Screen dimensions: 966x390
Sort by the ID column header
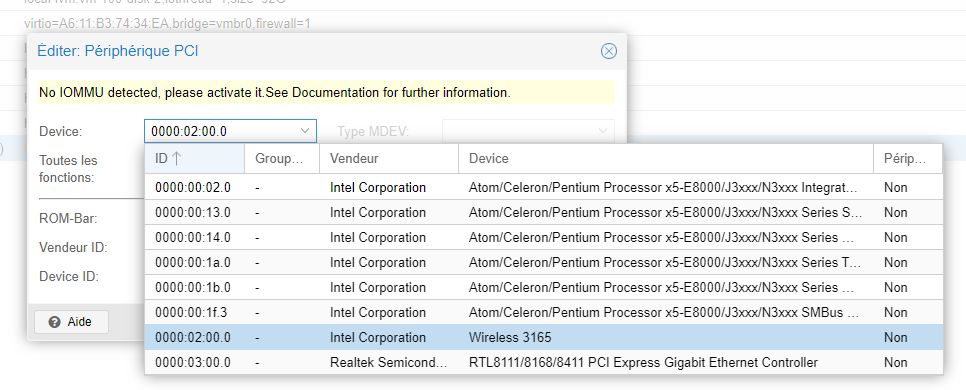coord(195,158)
